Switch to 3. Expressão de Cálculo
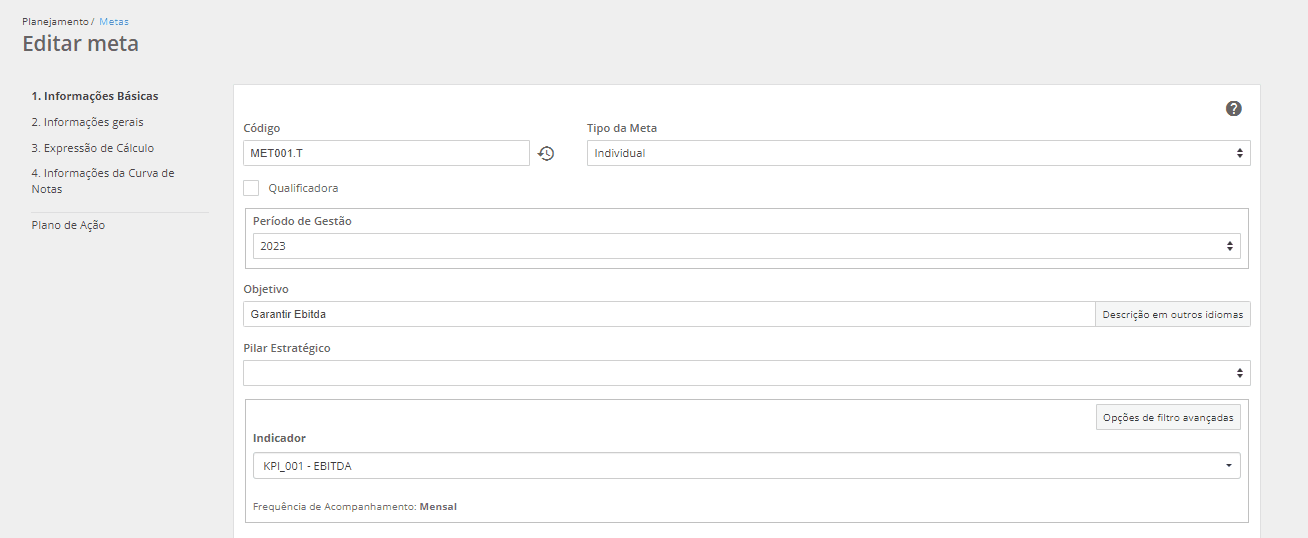This screenshot has width=1308, height=538. tap(93, 148)
